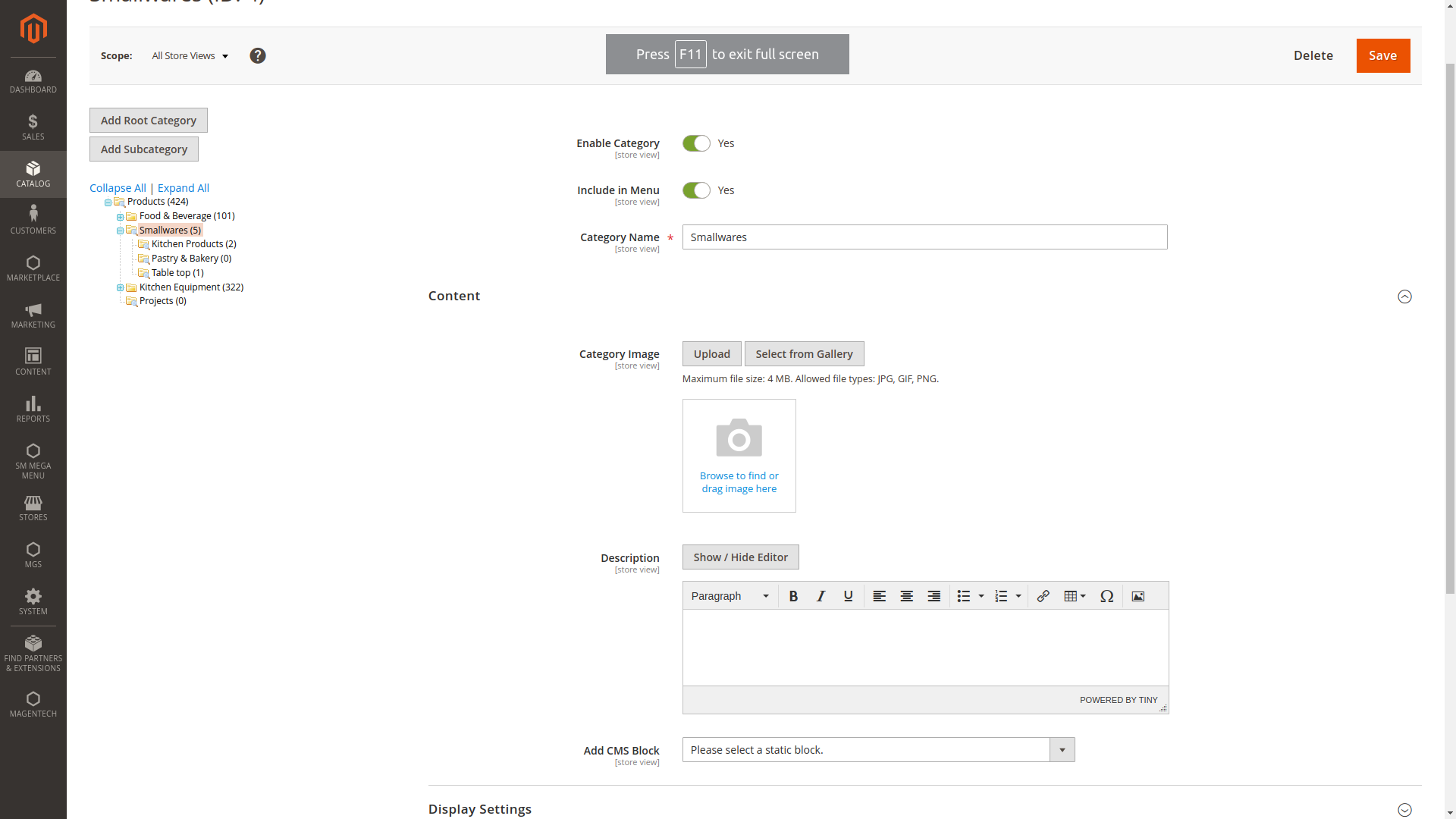1456x819 pixels.
Task: Apply italic formatting in the editor
Action: (821, 596)
